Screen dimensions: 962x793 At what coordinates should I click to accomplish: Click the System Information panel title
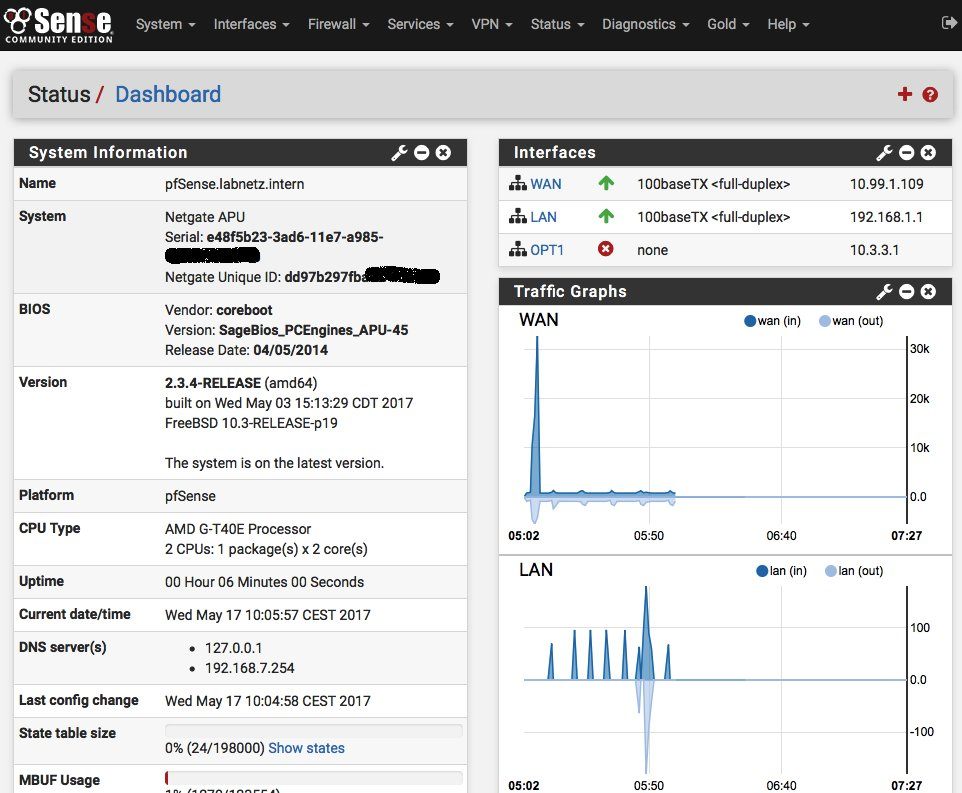tap(108, 153)
